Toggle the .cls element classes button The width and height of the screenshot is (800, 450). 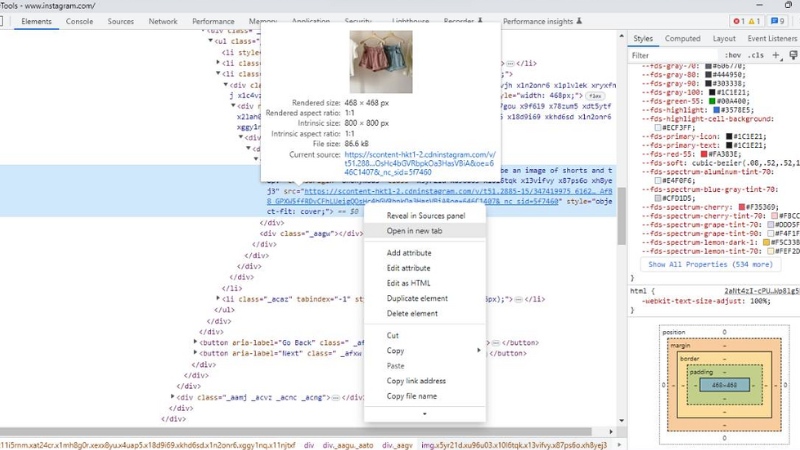(756, 55)
